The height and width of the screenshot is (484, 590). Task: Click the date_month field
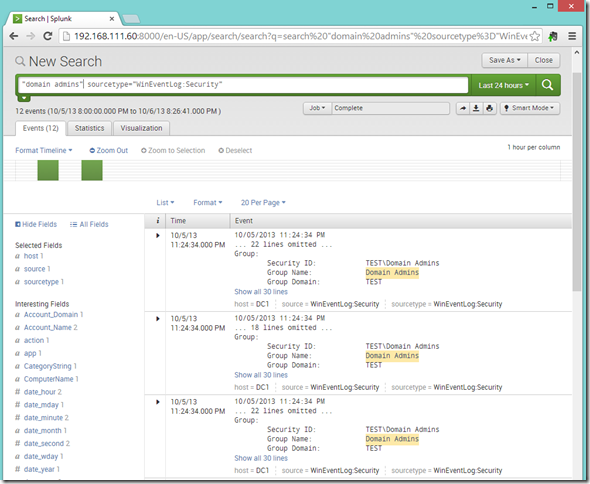43,431
